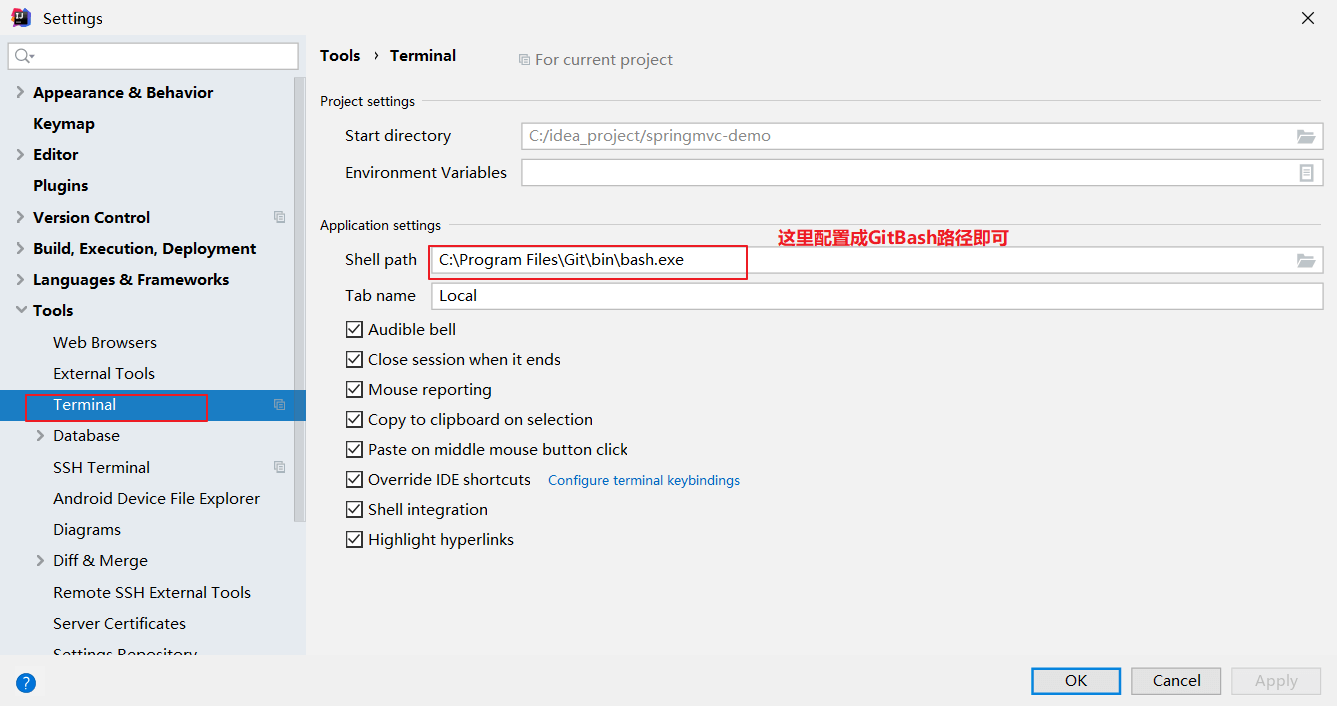
Task: Click Configure terminal keybindings link
Action: 644,480
